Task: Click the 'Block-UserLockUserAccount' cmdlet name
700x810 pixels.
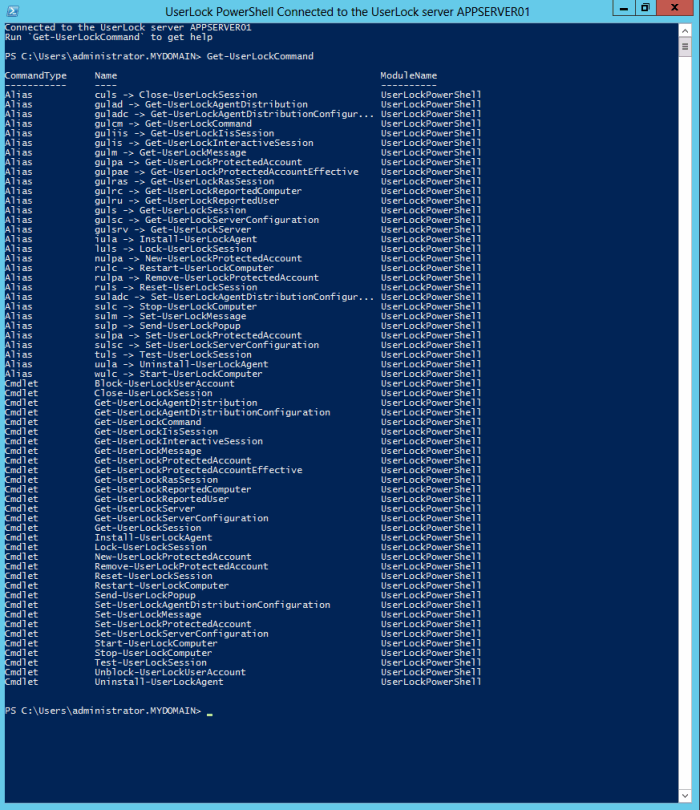Action: click(x=164, y=384)
